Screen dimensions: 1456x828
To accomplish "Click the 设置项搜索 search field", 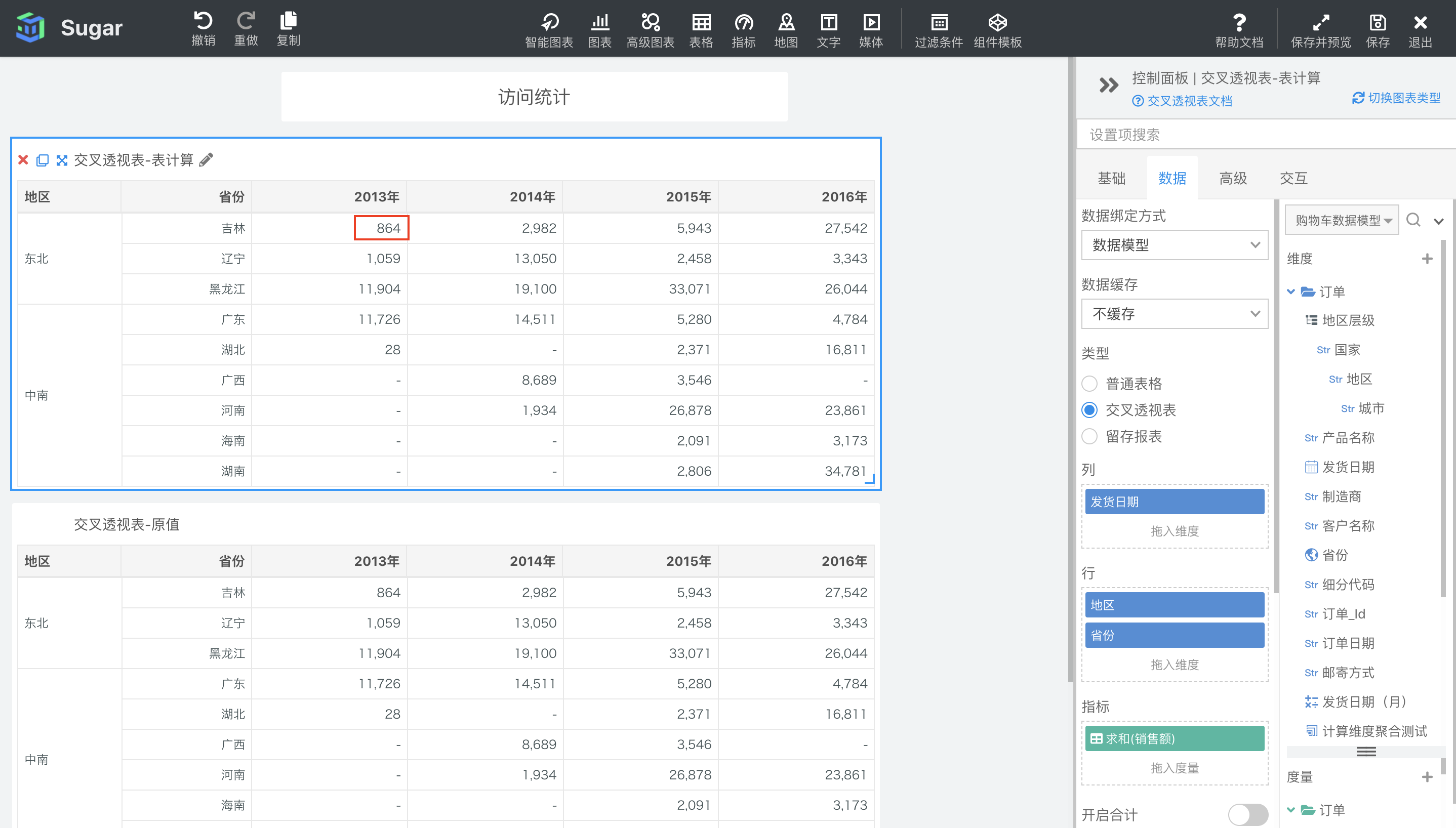I will [1266, 135].
